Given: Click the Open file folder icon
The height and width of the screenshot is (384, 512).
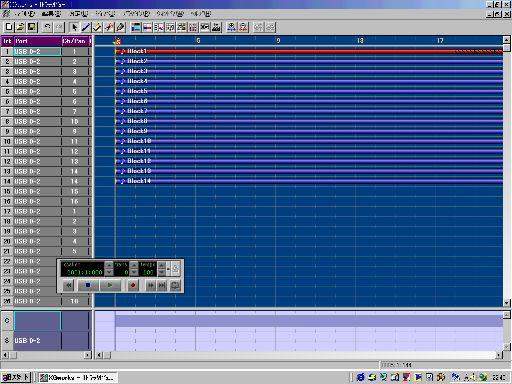Looking at the screenshot, I should point(21,27).
